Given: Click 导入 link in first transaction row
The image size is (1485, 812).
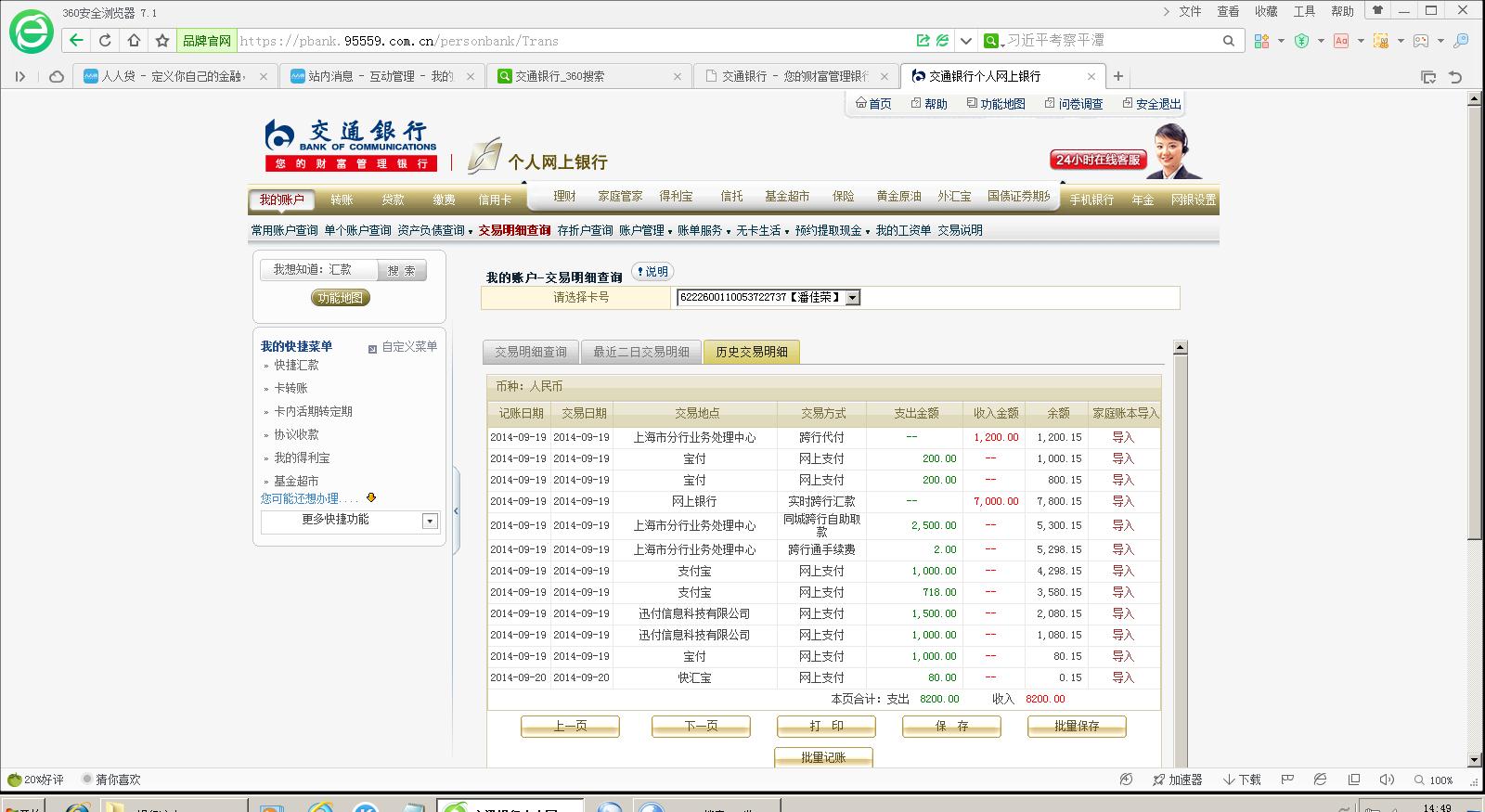Looking at the screenshot, I should coord(1123,437).
